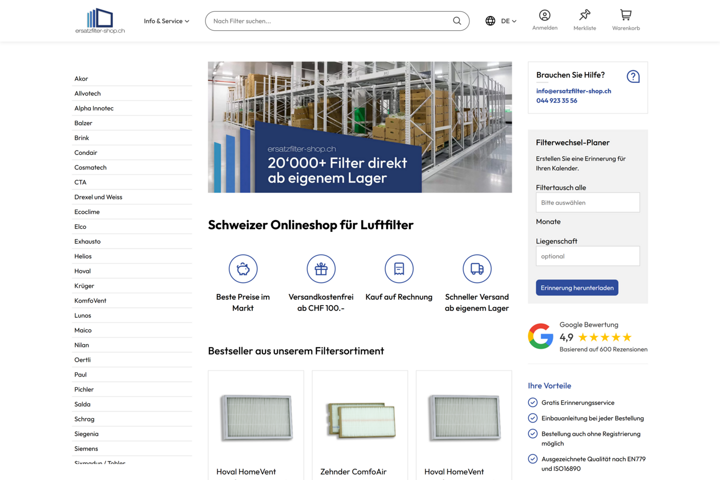
Task: Open the last Hoval HomeVent product image
Action: pyautogui.click(x=464, y=418)
